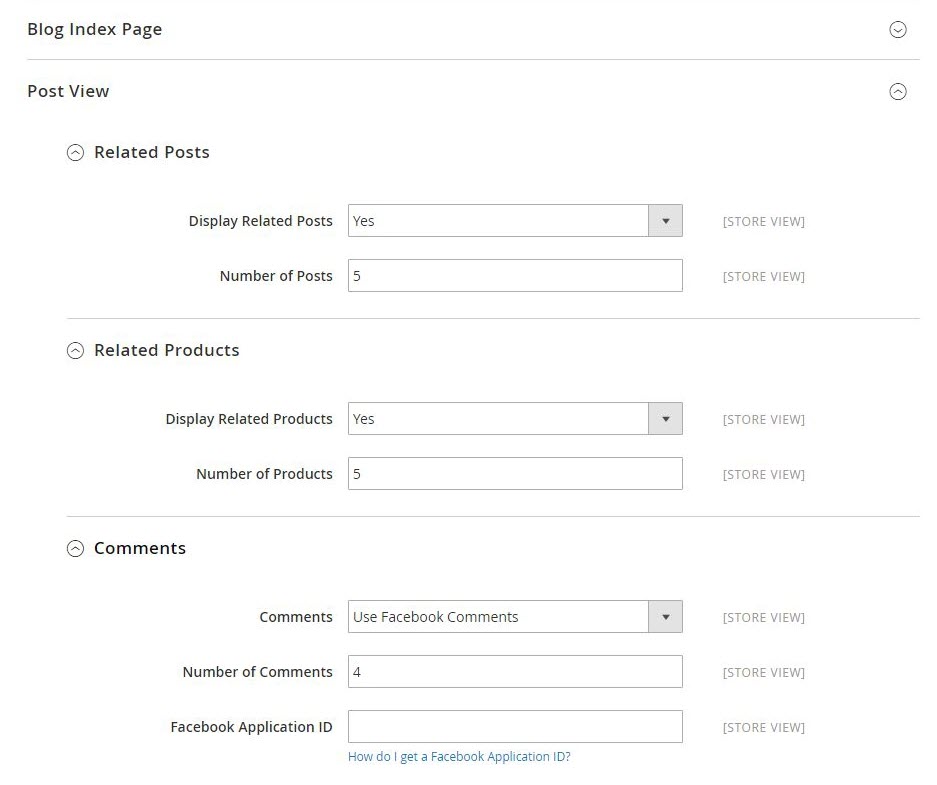
Task: Click the Facebook Application ID field label
Action: [251, 727]
